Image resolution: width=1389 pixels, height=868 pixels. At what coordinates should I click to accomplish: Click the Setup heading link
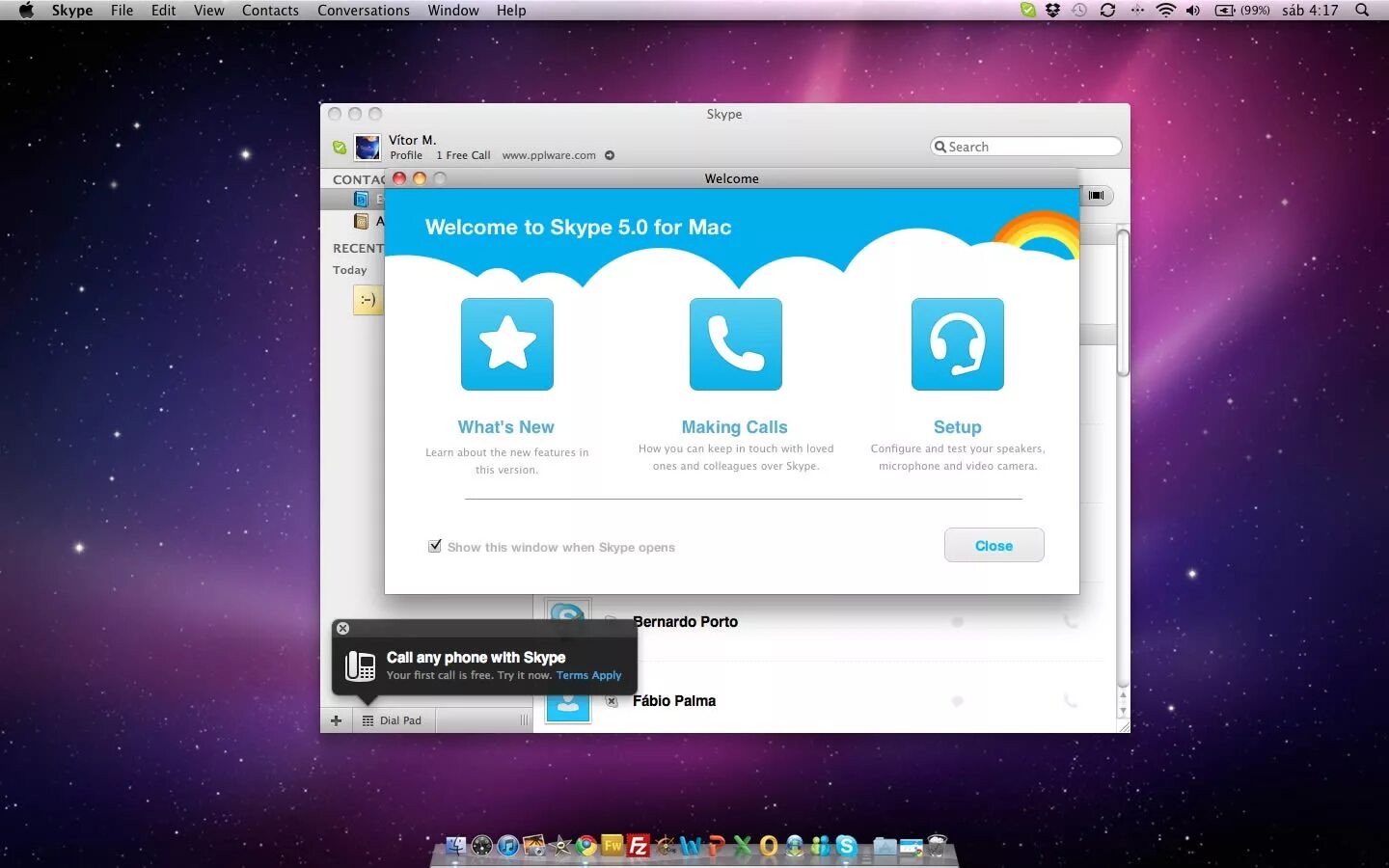pos(958,427)
